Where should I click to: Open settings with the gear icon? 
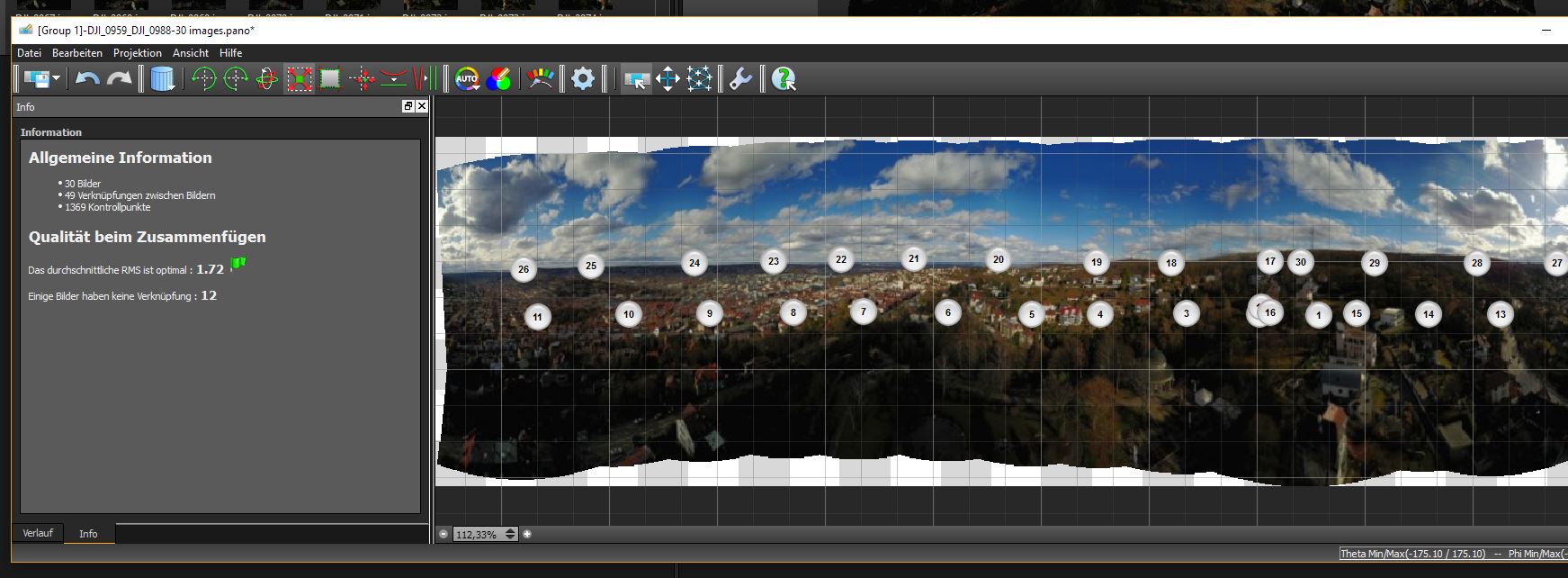click(x=583, y=79)
